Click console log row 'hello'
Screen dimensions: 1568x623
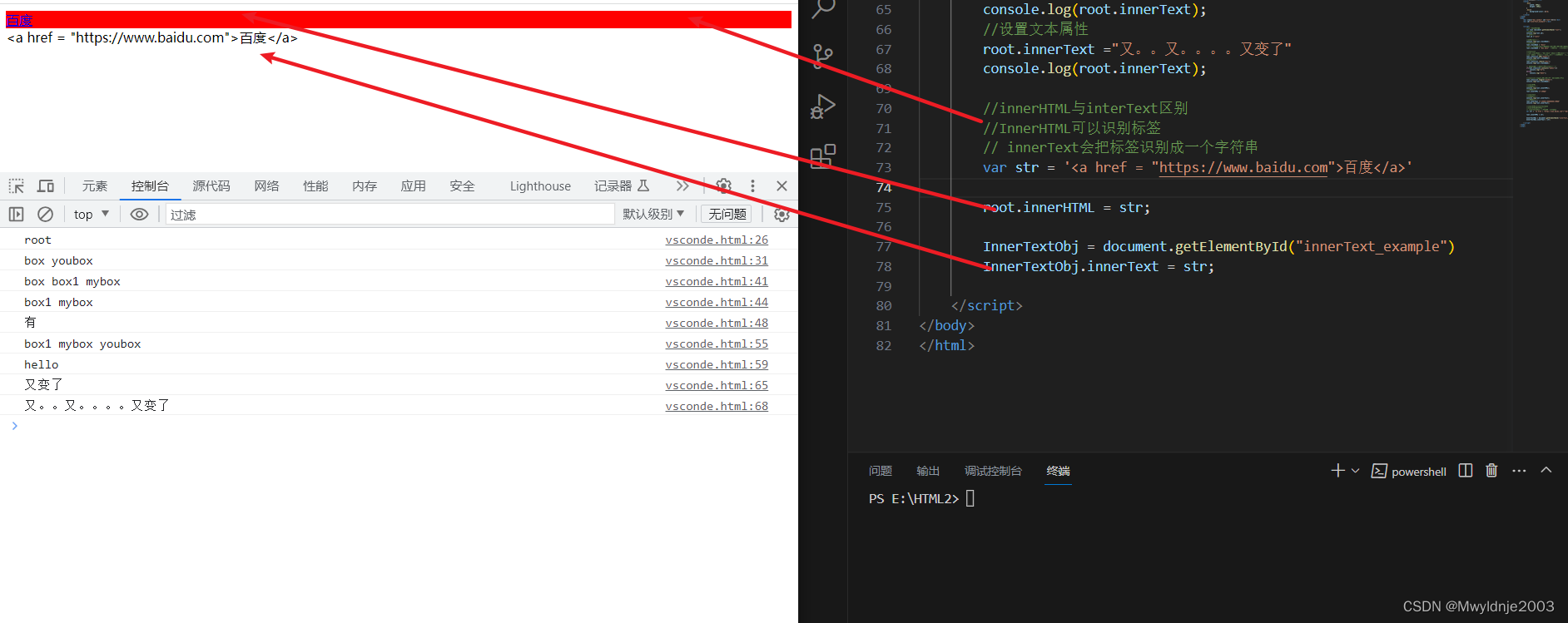click(x=399, y=364)
